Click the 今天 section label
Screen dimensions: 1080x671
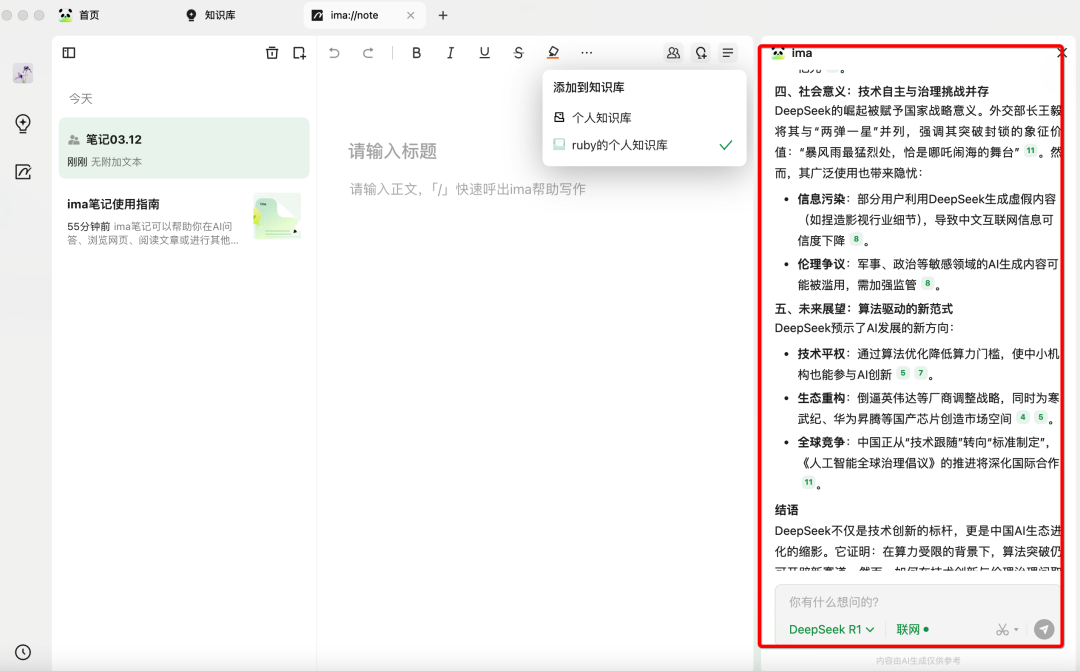81,99
